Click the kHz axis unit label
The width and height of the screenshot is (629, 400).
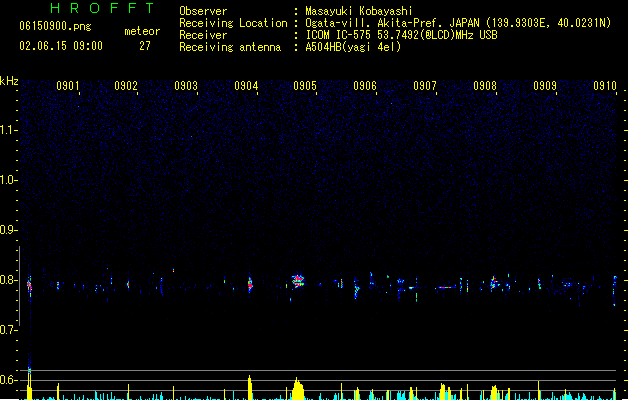tap(9, 81)
